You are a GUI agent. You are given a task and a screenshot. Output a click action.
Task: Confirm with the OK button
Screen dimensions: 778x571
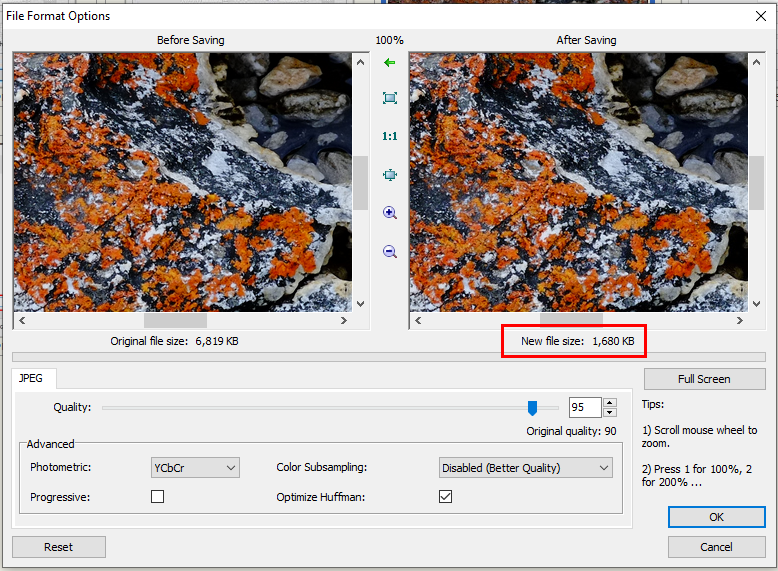[x=716, y=517]
